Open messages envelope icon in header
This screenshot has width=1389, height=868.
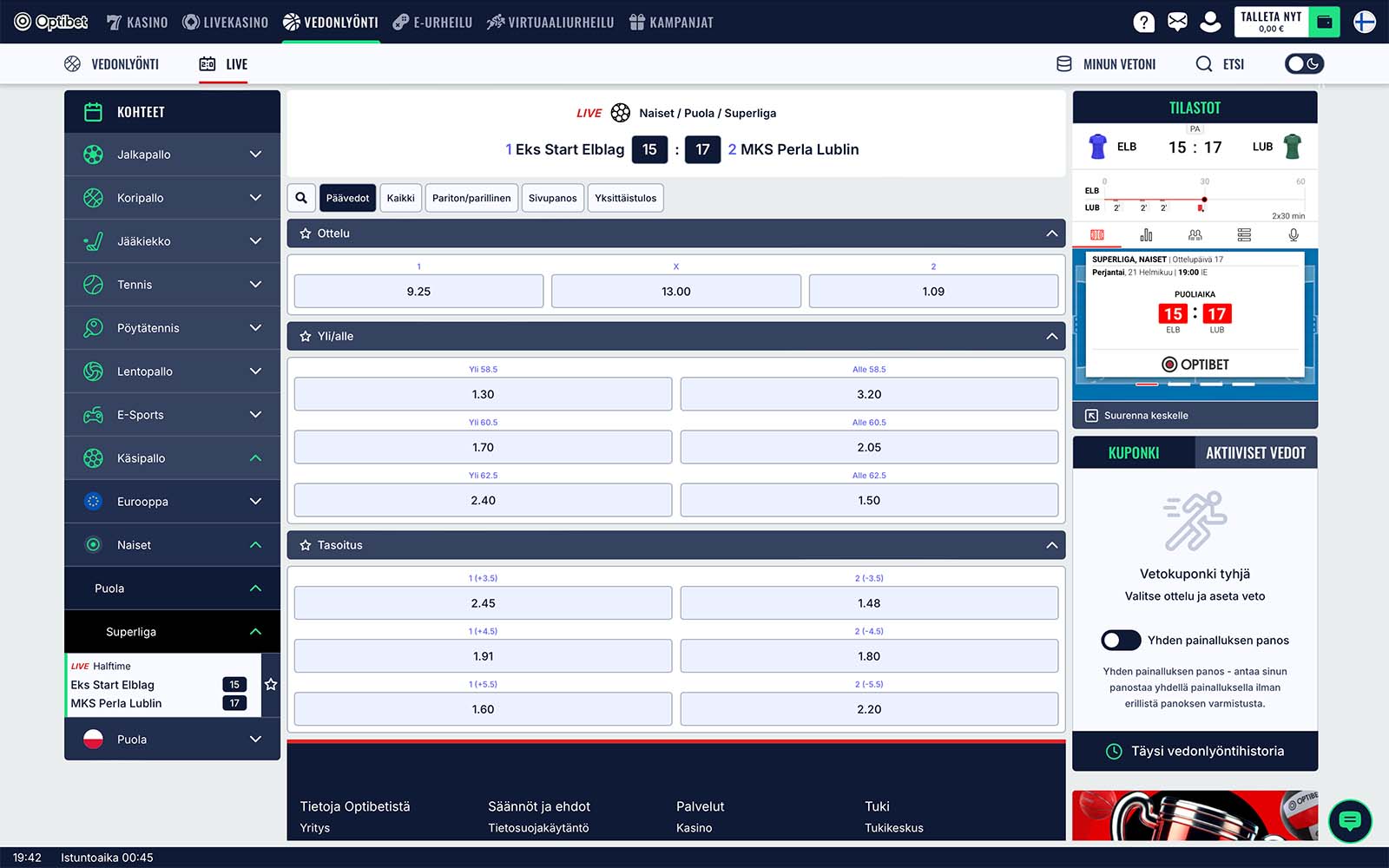coord(1177,22)
